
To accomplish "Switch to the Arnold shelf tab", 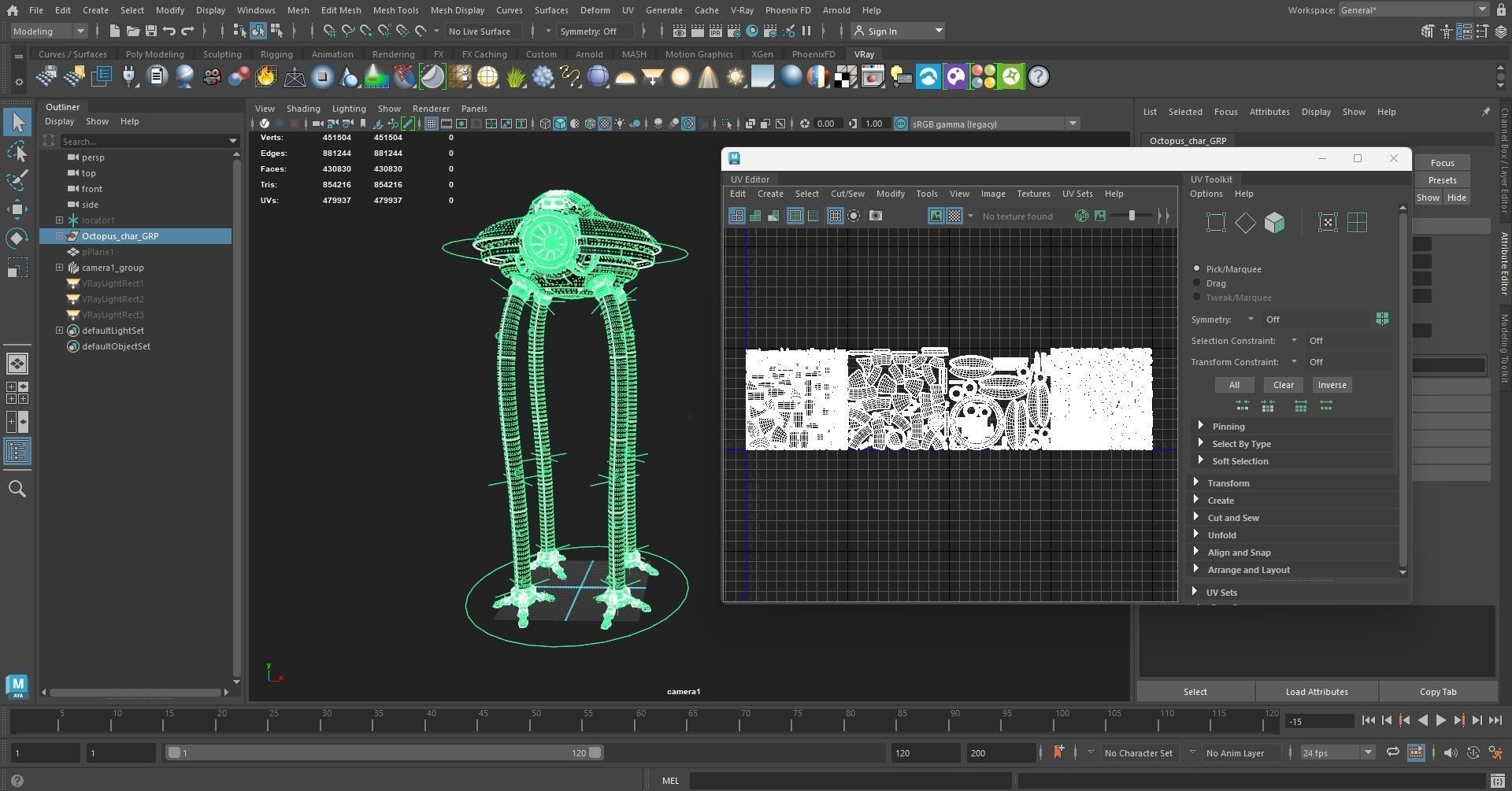I will (x=589, y=54).
